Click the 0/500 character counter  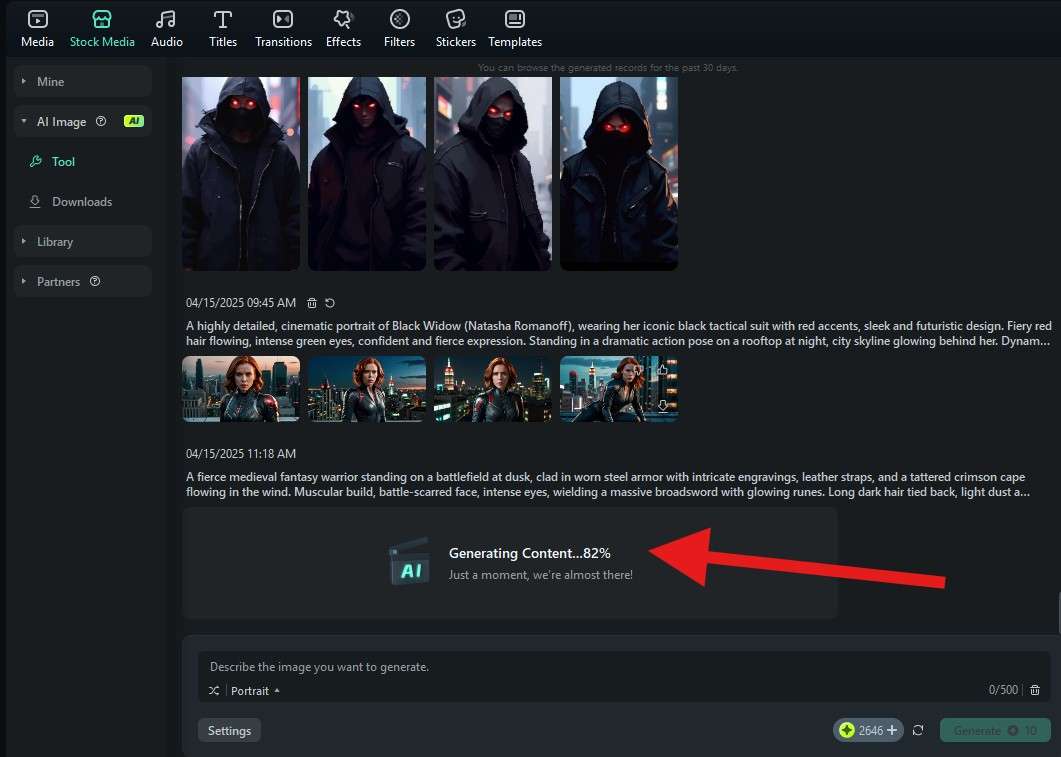[1003, 690]
